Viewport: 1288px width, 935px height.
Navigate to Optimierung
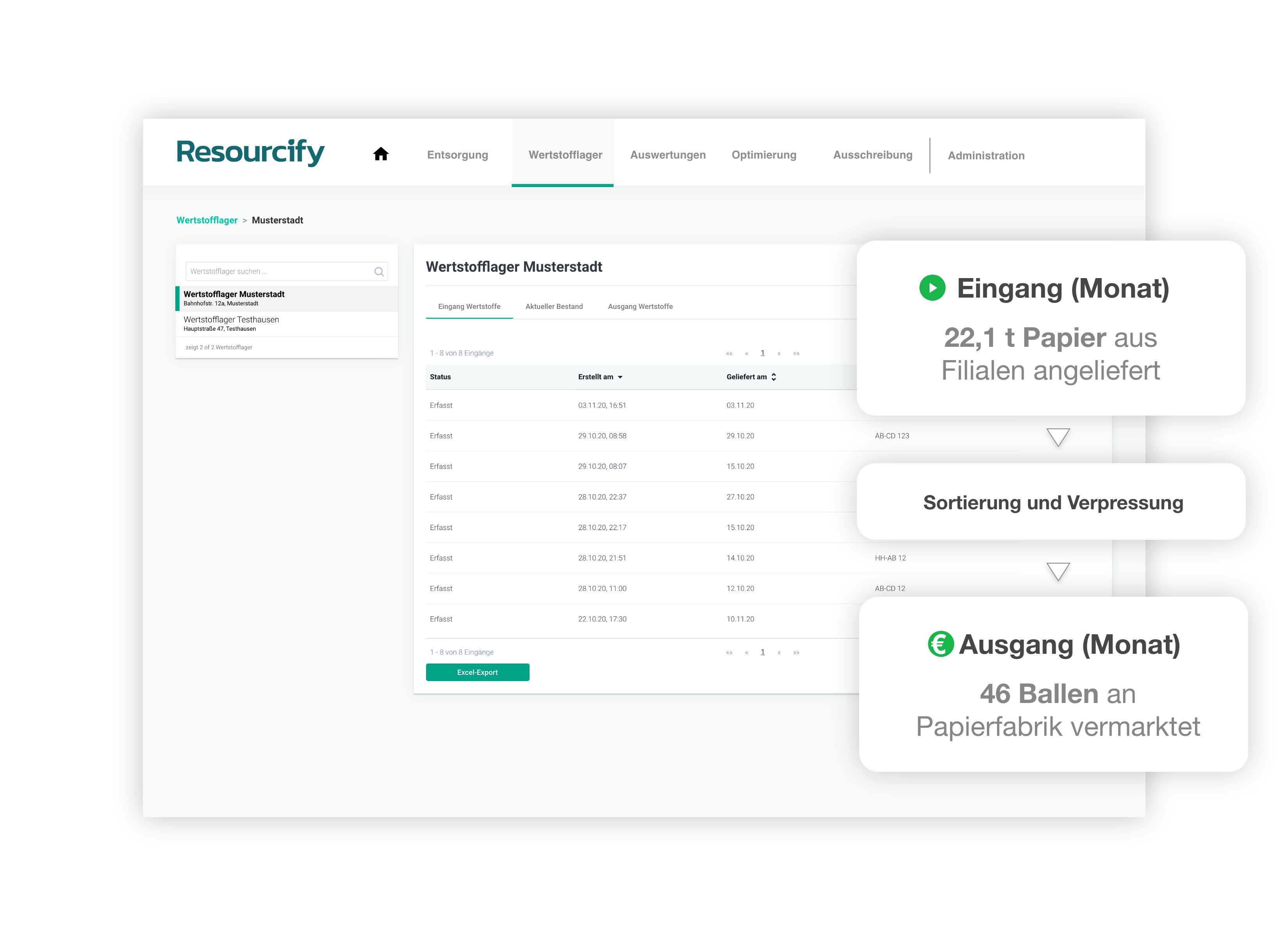click(764, 155)
